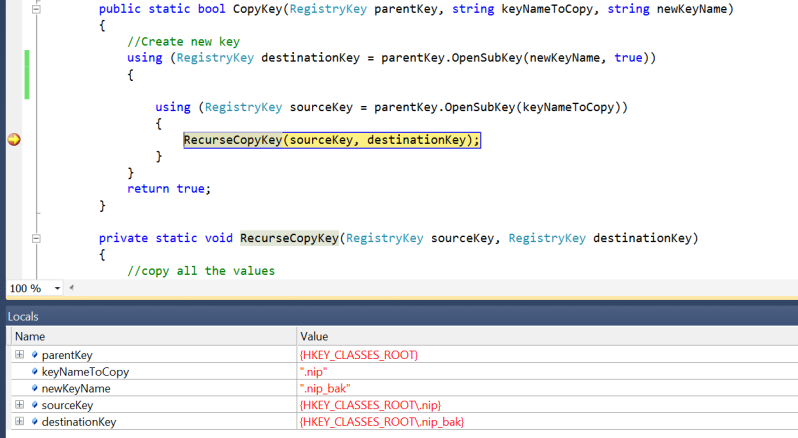Click the value {HKEY_CLASSES_ROOT\.nip}
The image size is (798, 438).
[x=370, y=405]
